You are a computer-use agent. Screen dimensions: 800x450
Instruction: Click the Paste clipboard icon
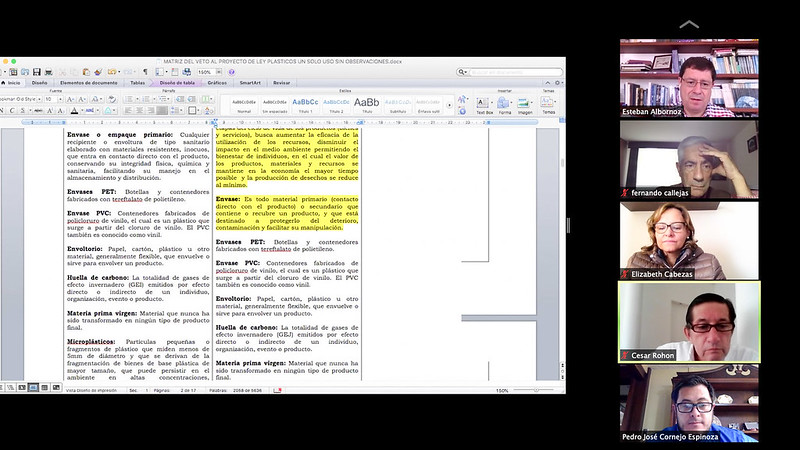pos(86,72)
